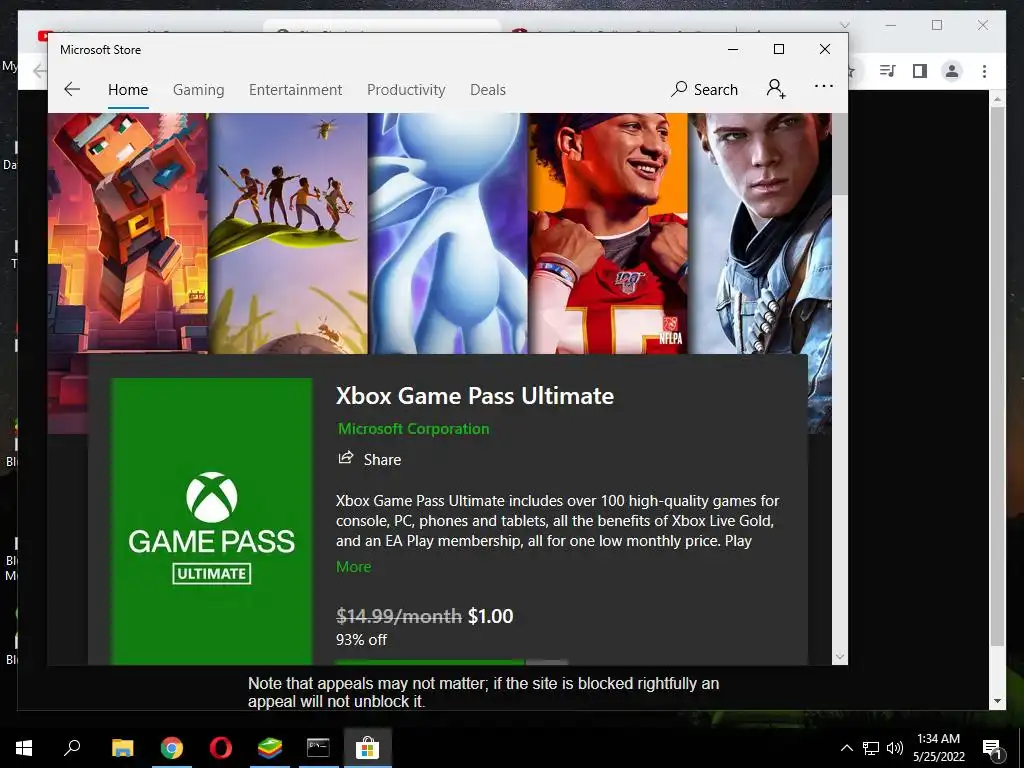The image size is (1024, 768).
Task: Click the Chrome page scrollbar down arrow
Action: point(997,701)
